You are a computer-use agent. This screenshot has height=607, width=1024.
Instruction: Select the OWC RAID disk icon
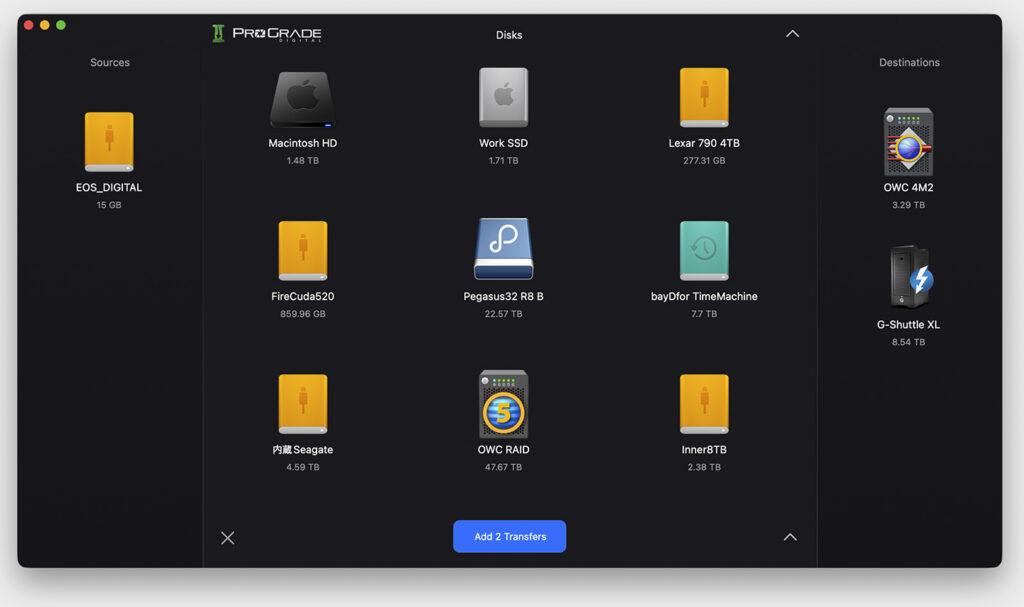(x=503, y=404)
